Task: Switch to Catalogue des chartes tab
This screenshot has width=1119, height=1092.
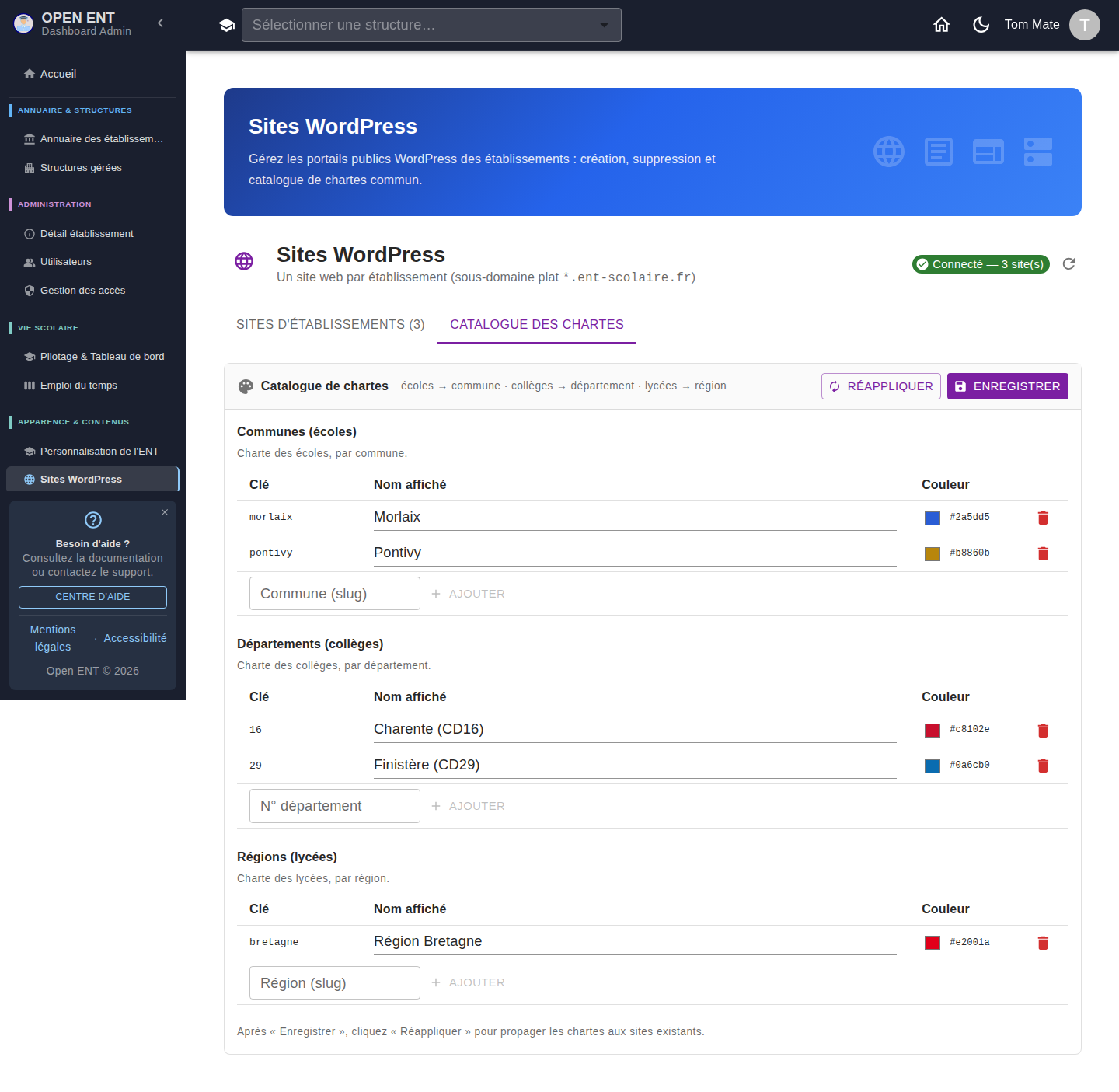Action: 537,325
